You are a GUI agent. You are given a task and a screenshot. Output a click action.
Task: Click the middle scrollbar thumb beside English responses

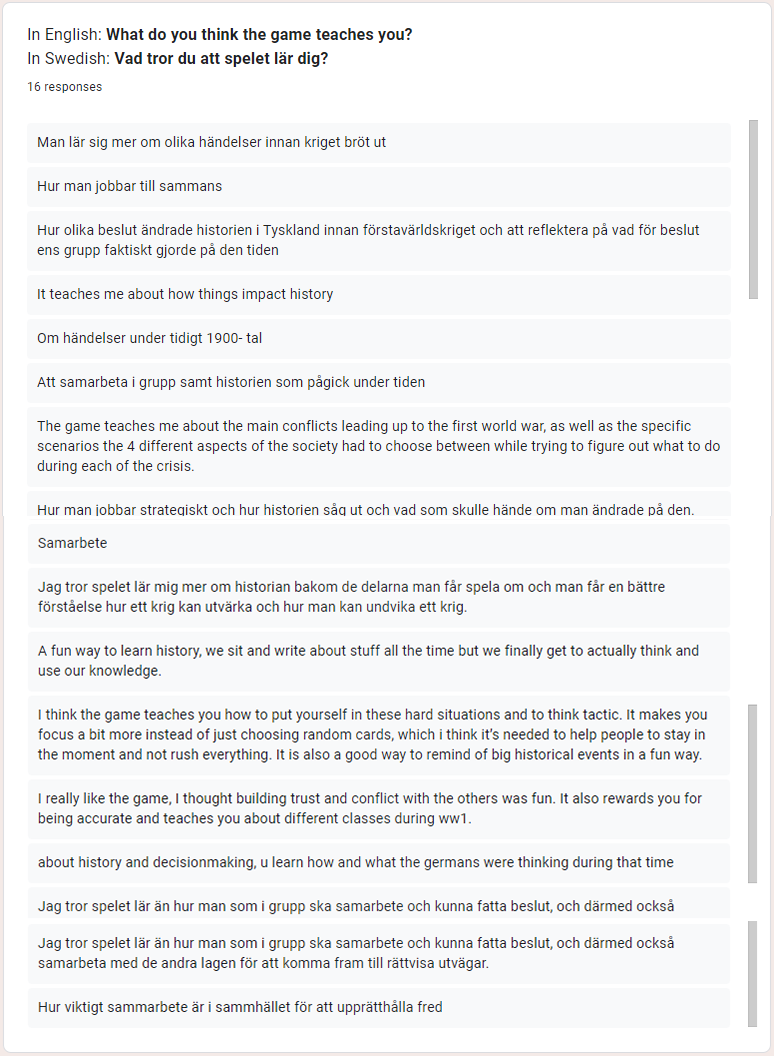tap(752, 793)
